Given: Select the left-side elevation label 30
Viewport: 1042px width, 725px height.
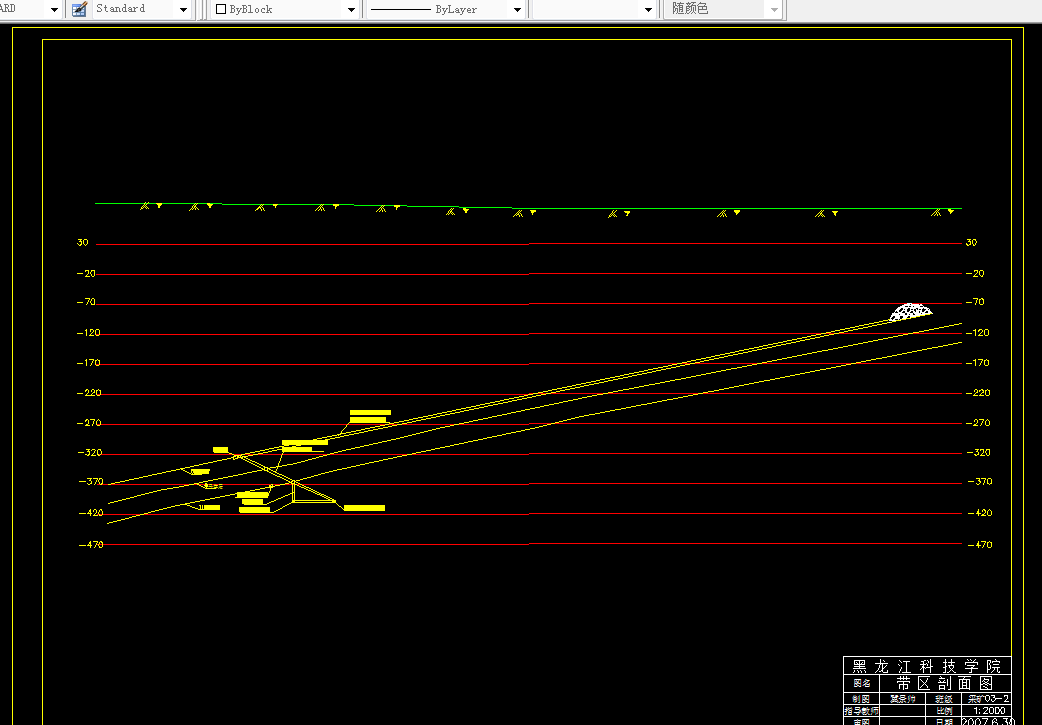Looking at the screenshot, I should [x=82, y=243].
